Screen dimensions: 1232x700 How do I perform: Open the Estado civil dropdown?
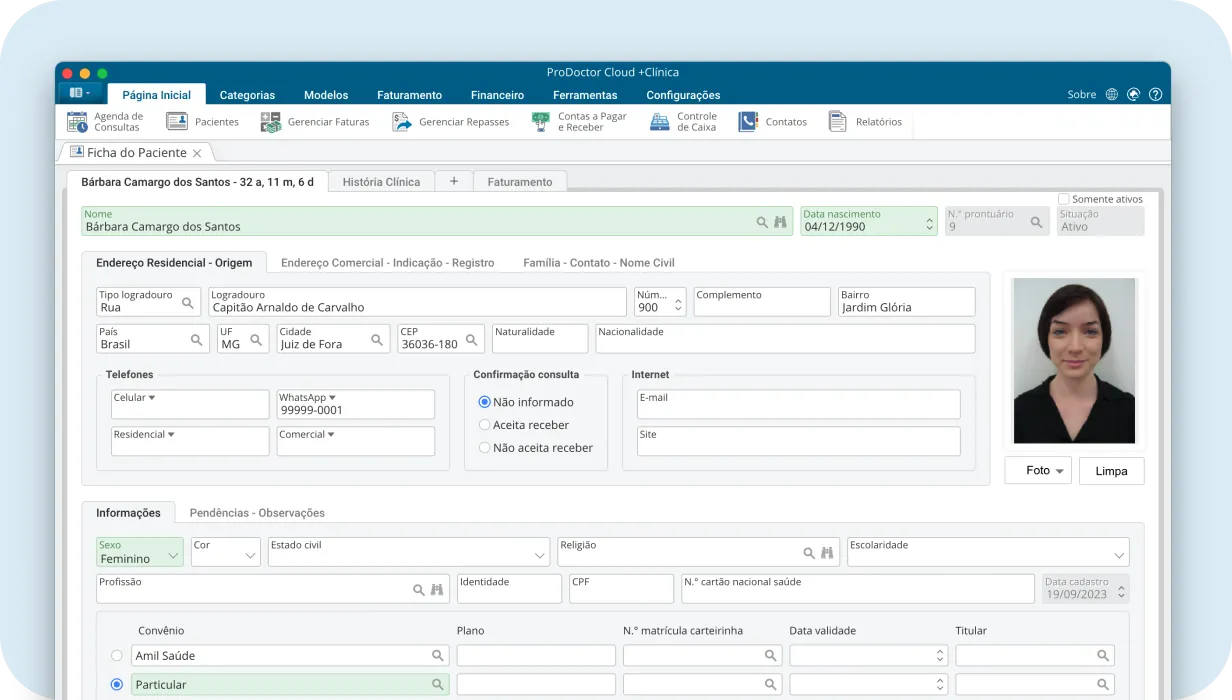[539, 555]
